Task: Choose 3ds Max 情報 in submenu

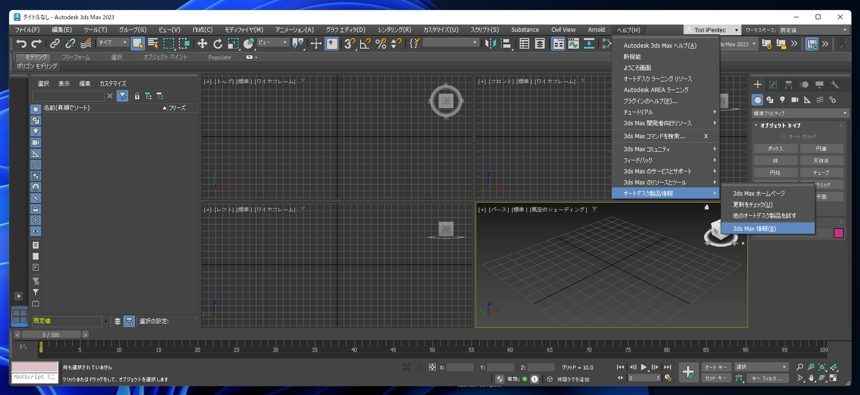Action: point(767,228)
